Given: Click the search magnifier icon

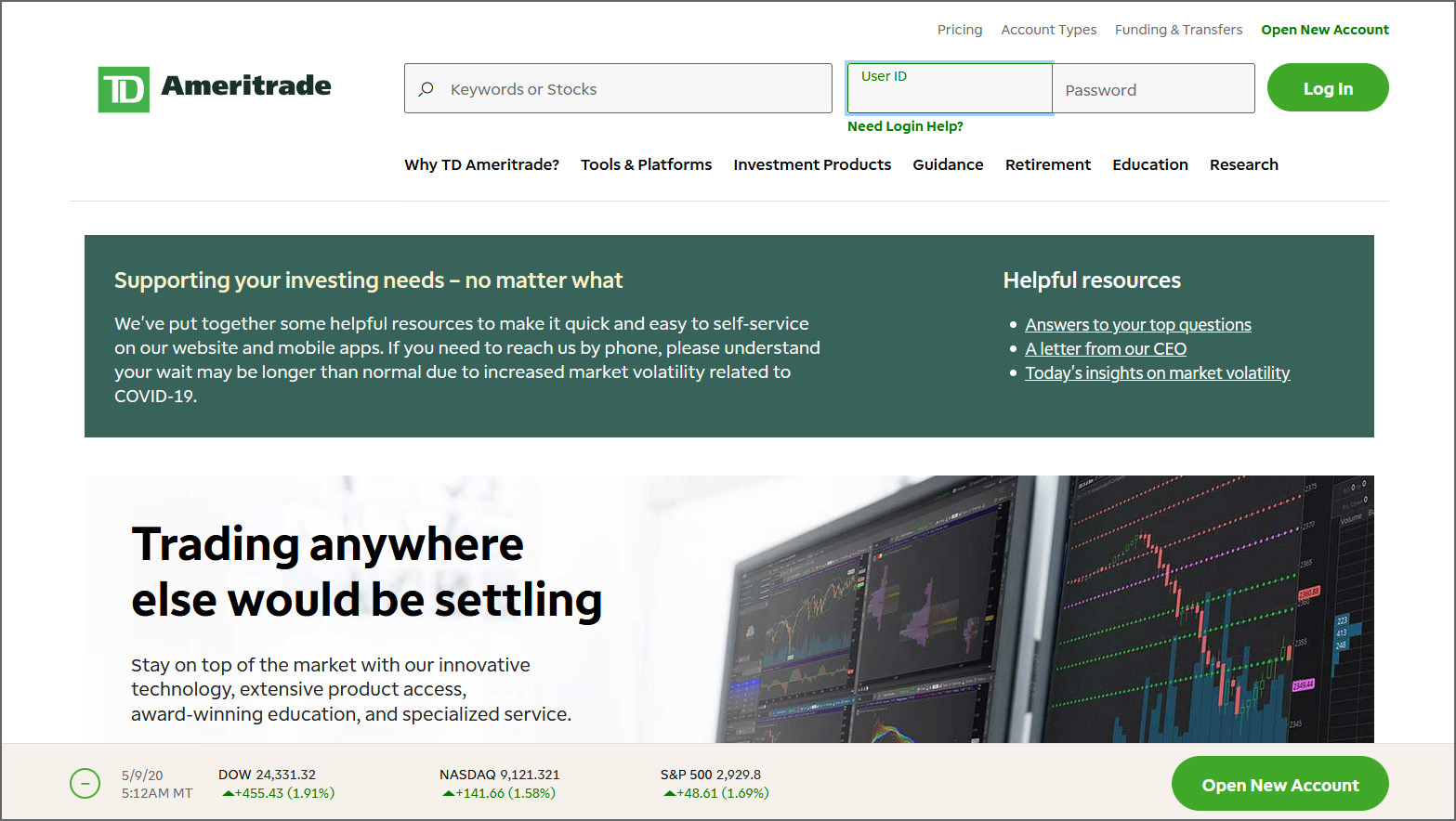Looking at the screenshot, I should (426, 89).
